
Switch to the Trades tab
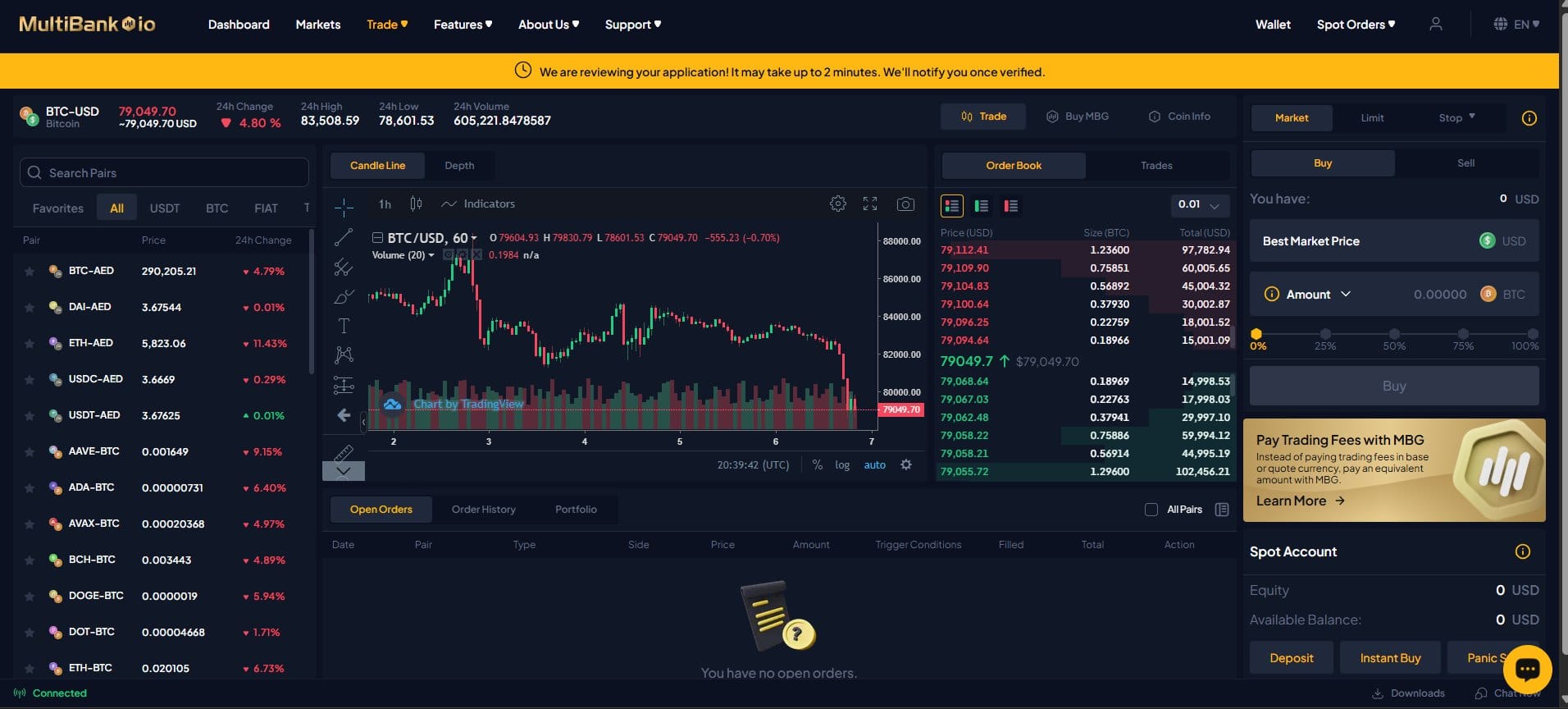pos(1156,166)
